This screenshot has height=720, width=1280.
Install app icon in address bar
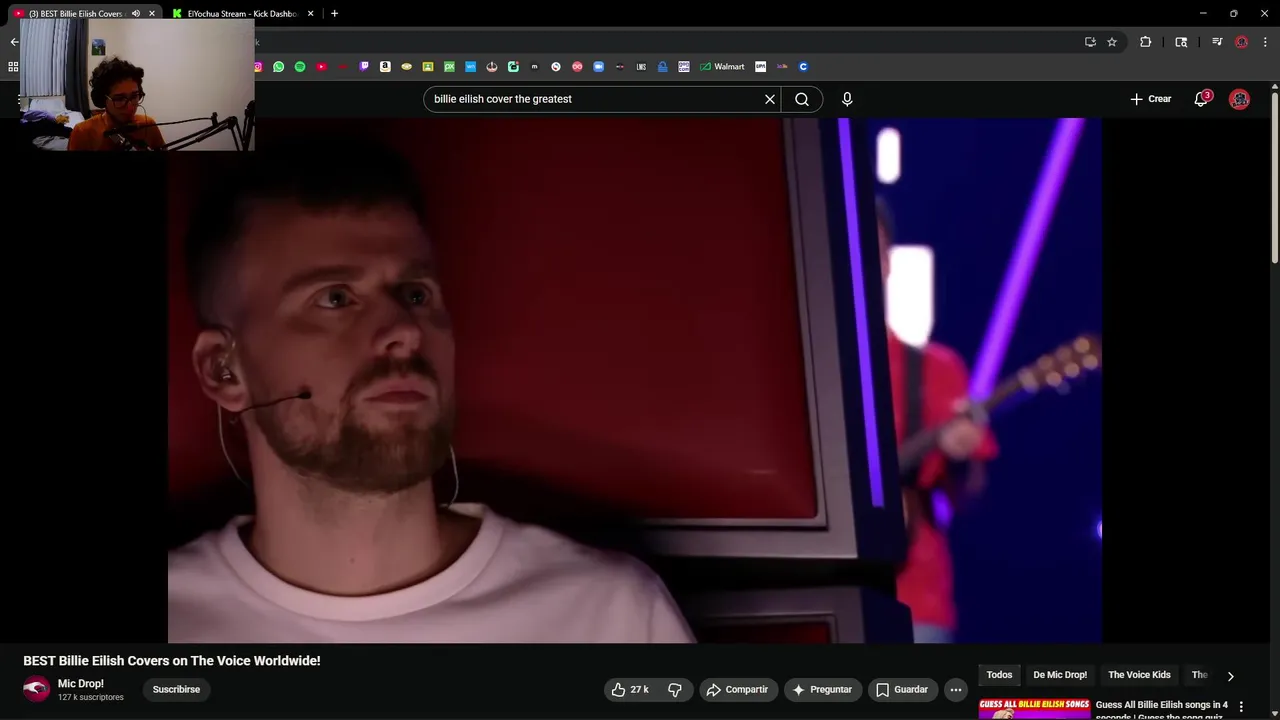[1090, 42]
